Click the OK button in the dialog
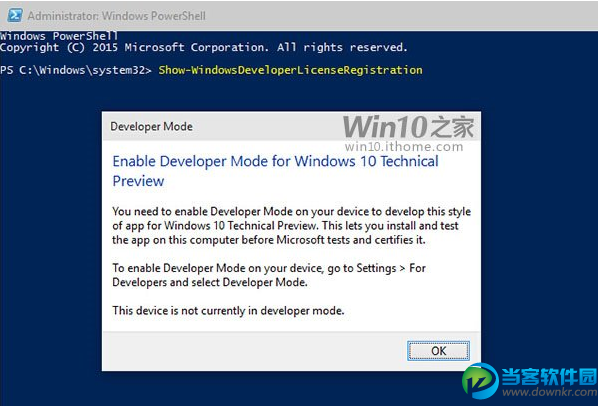 click(x=438, y=351)
